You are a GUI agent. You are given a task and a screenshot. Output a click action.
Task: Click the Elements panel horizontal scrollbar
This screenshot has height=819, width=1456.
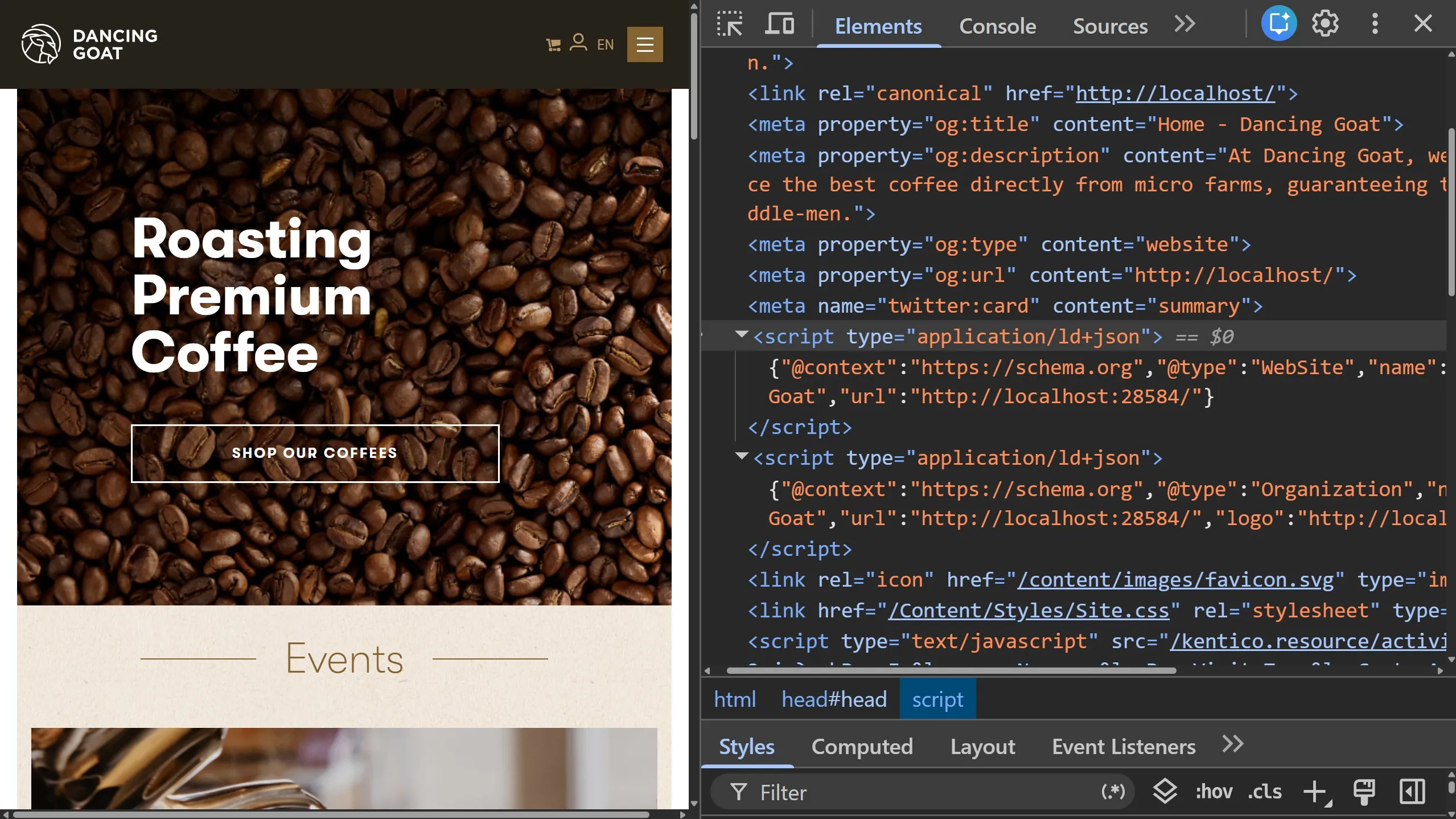coord(952,671)
